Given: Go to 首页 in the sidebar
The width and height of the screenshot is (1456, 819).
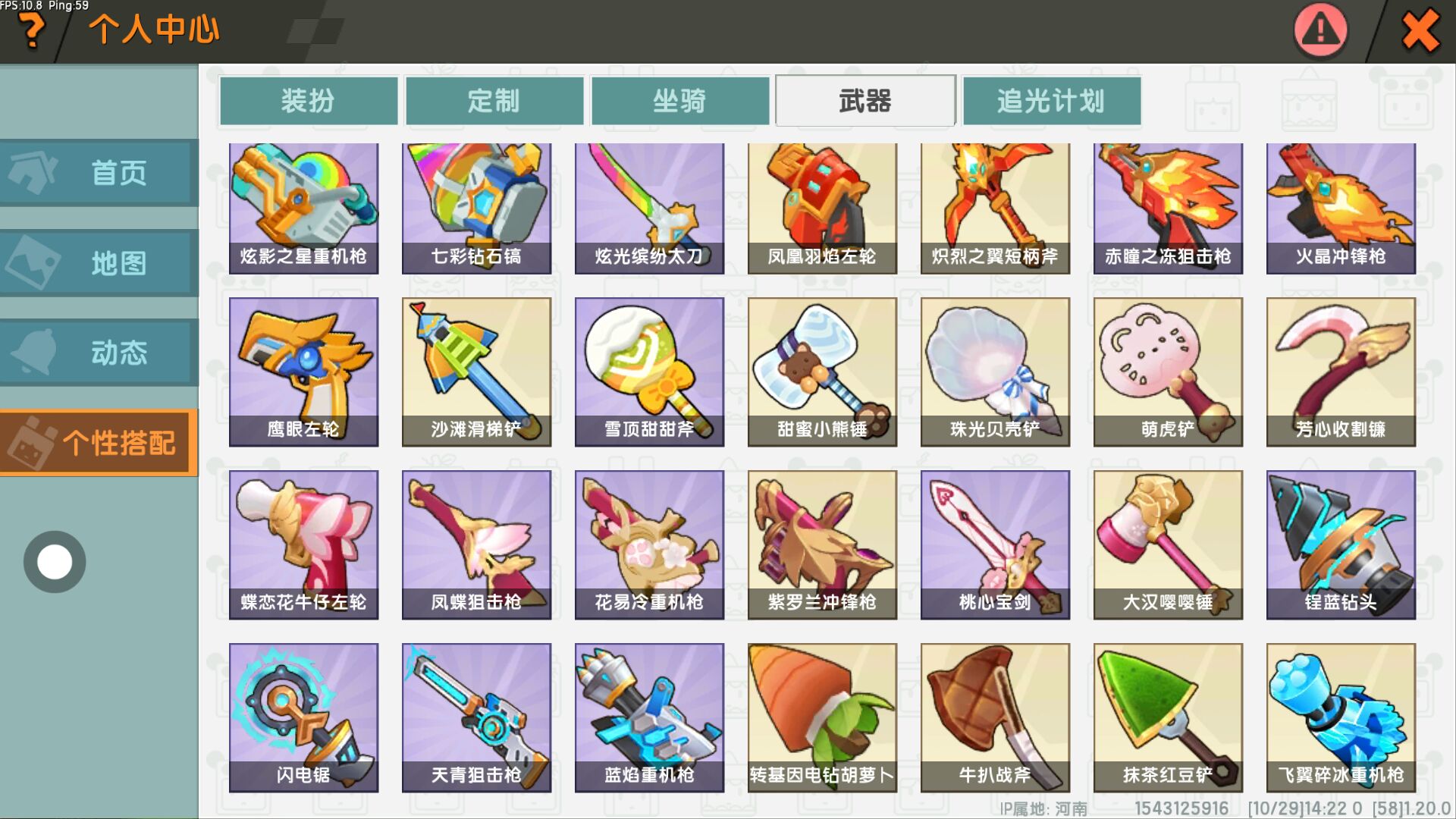Looking at the screenshot, I should pos(99,173).
